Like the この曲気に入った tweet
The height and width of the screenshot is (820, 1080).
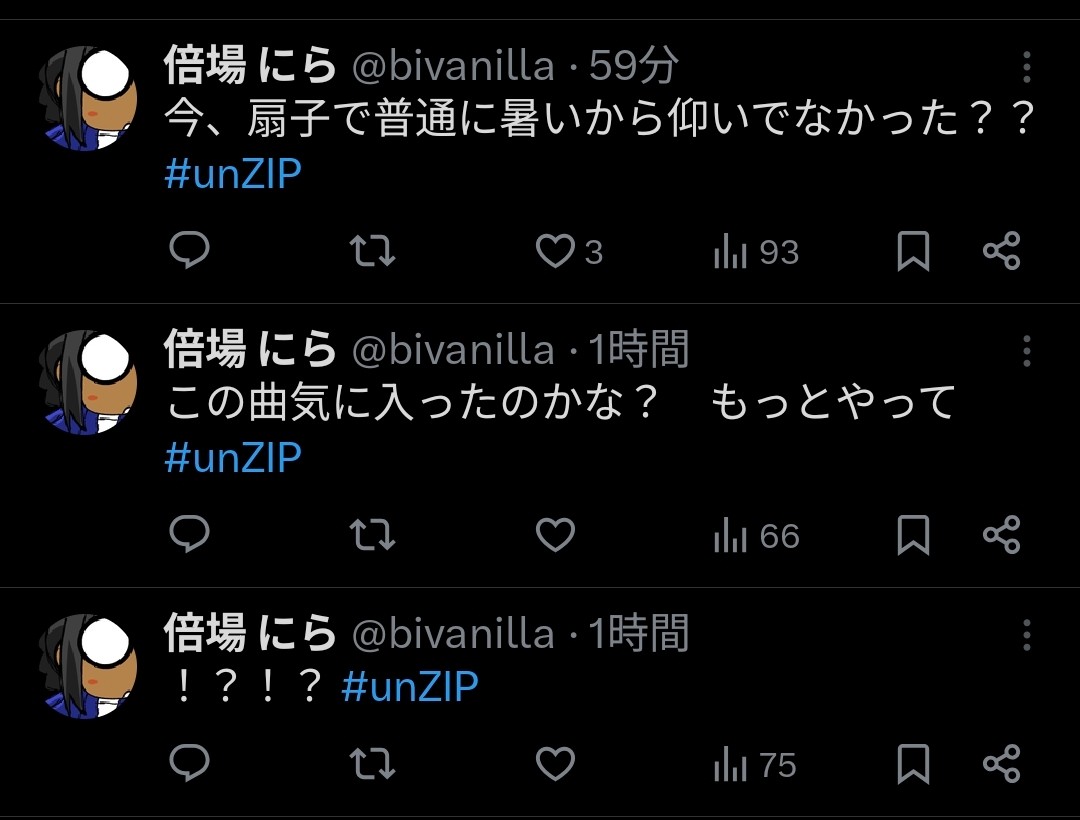(x=556, y=536)
